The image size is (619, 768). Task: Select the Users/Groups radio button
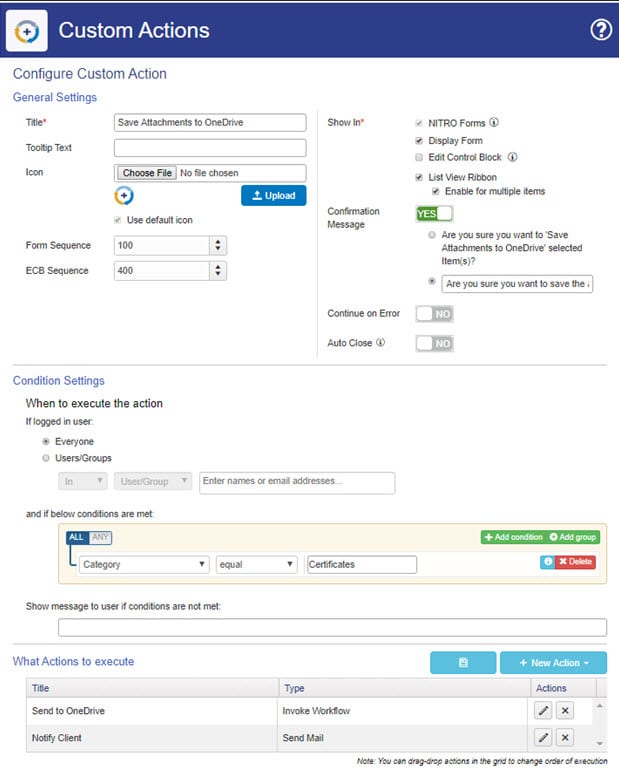pyautogui.click(x=46, y=458)
